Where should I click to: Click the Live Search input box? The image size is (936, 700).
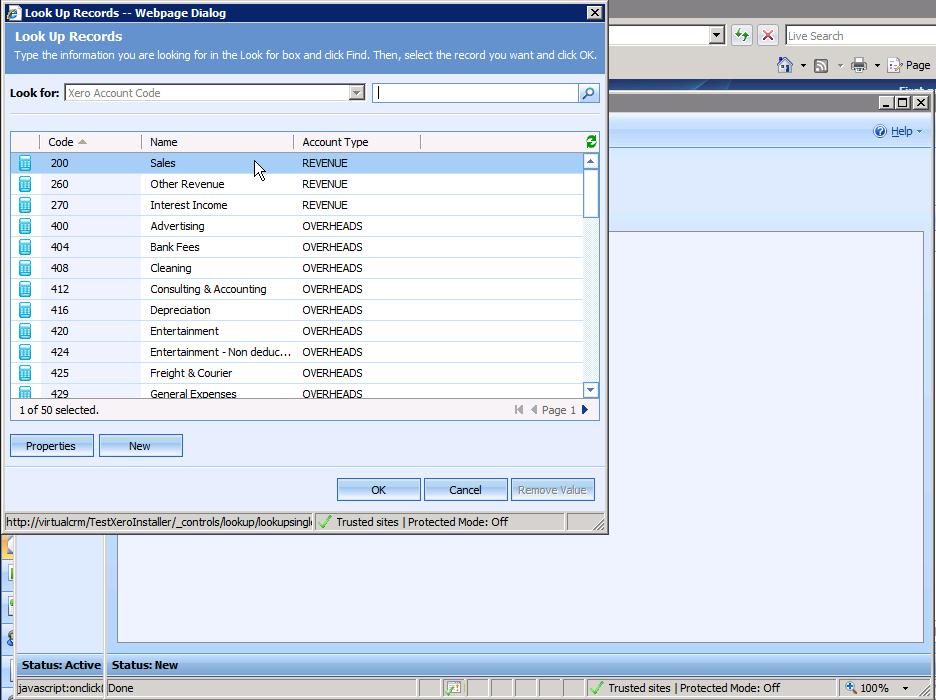861,36
